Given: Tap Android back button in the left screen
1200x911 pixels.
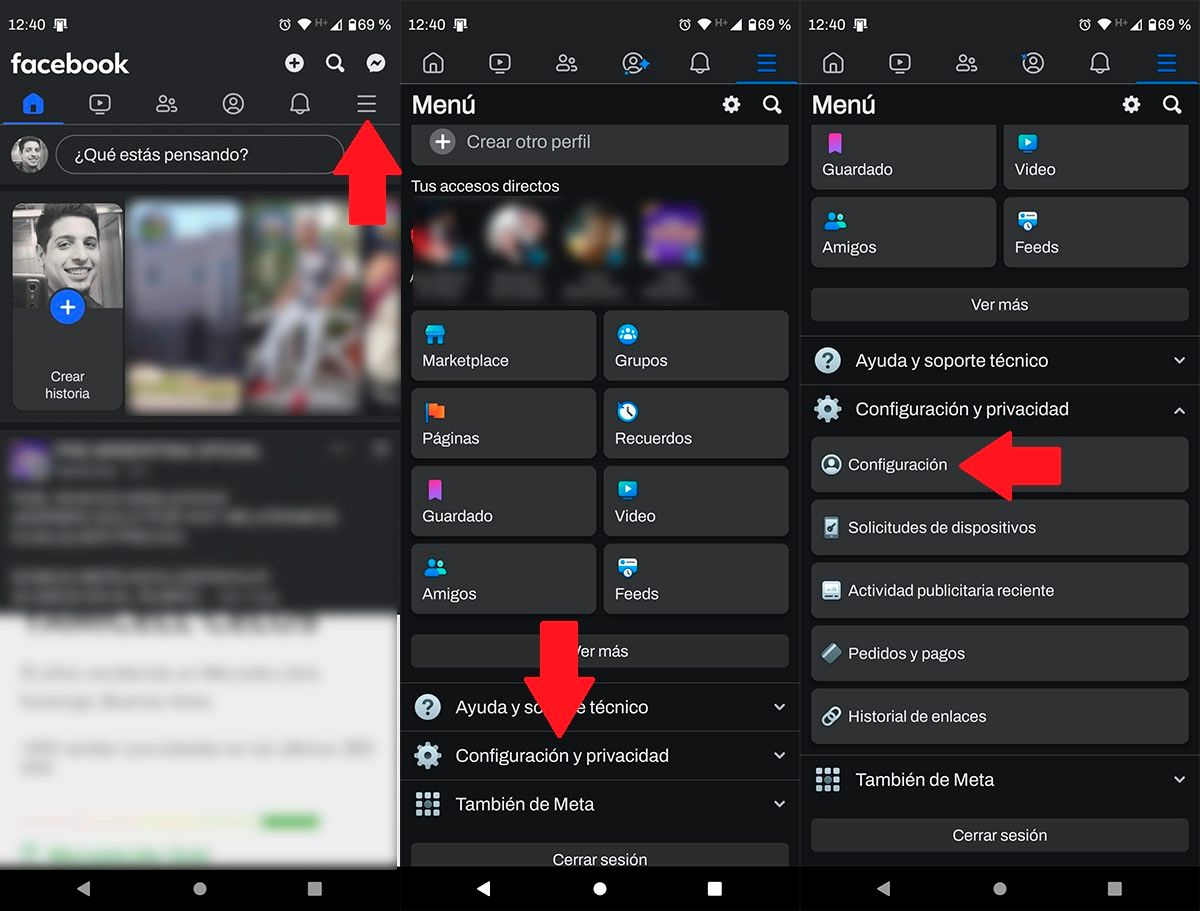Looking at the screenshot, I should (x=84, y=888).
